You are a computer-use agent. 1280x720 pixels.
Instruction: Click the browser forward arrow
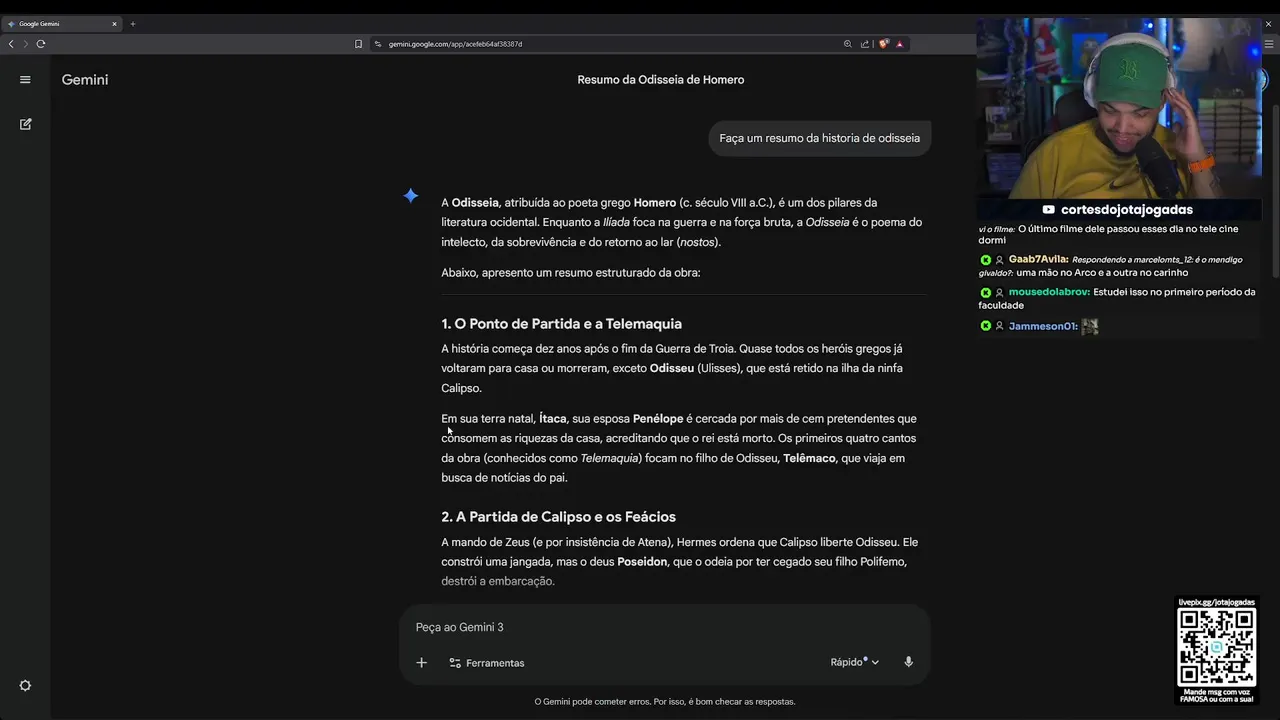tap(25, 44)
